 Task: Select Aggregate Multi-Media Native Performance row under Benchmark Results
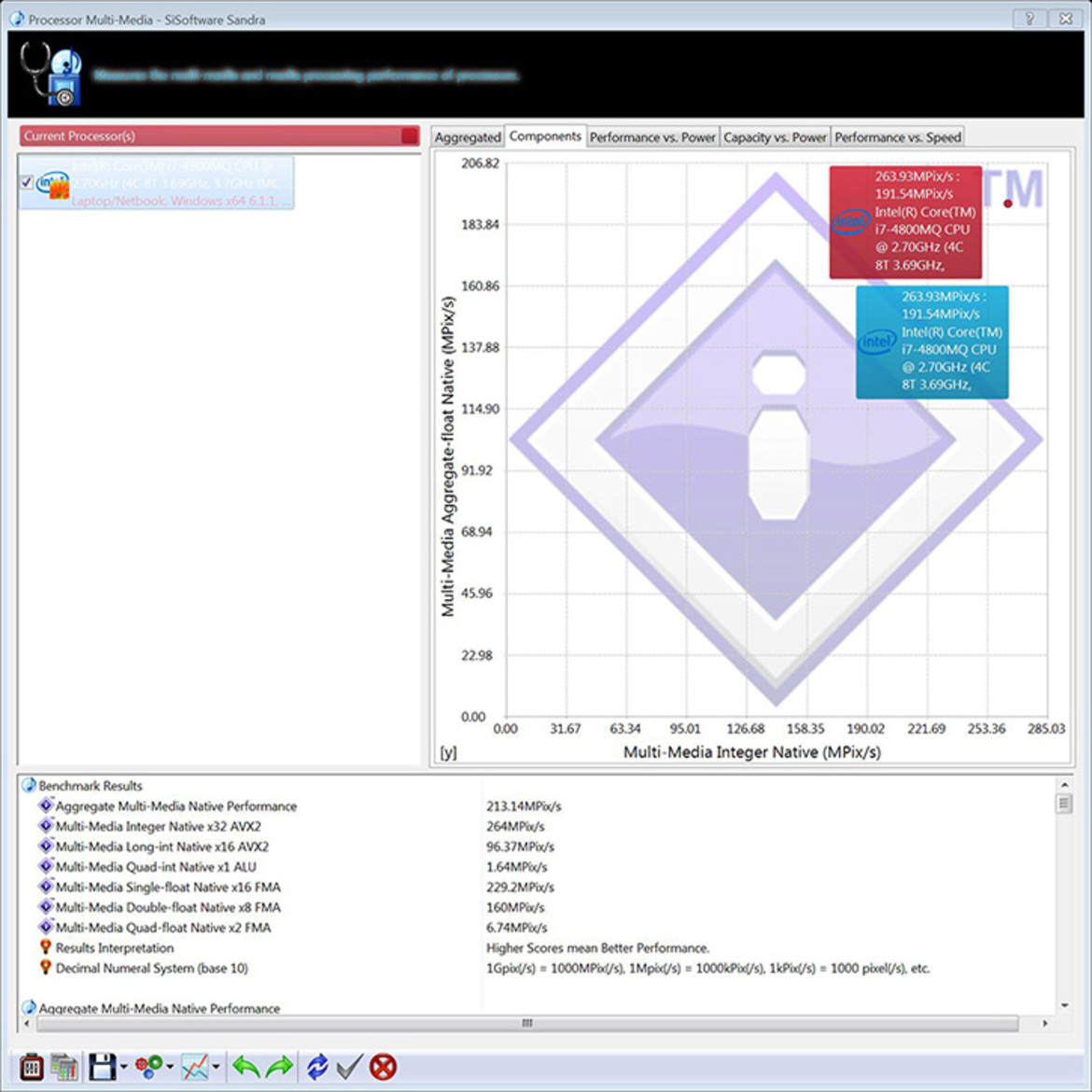tap(176, 805)
